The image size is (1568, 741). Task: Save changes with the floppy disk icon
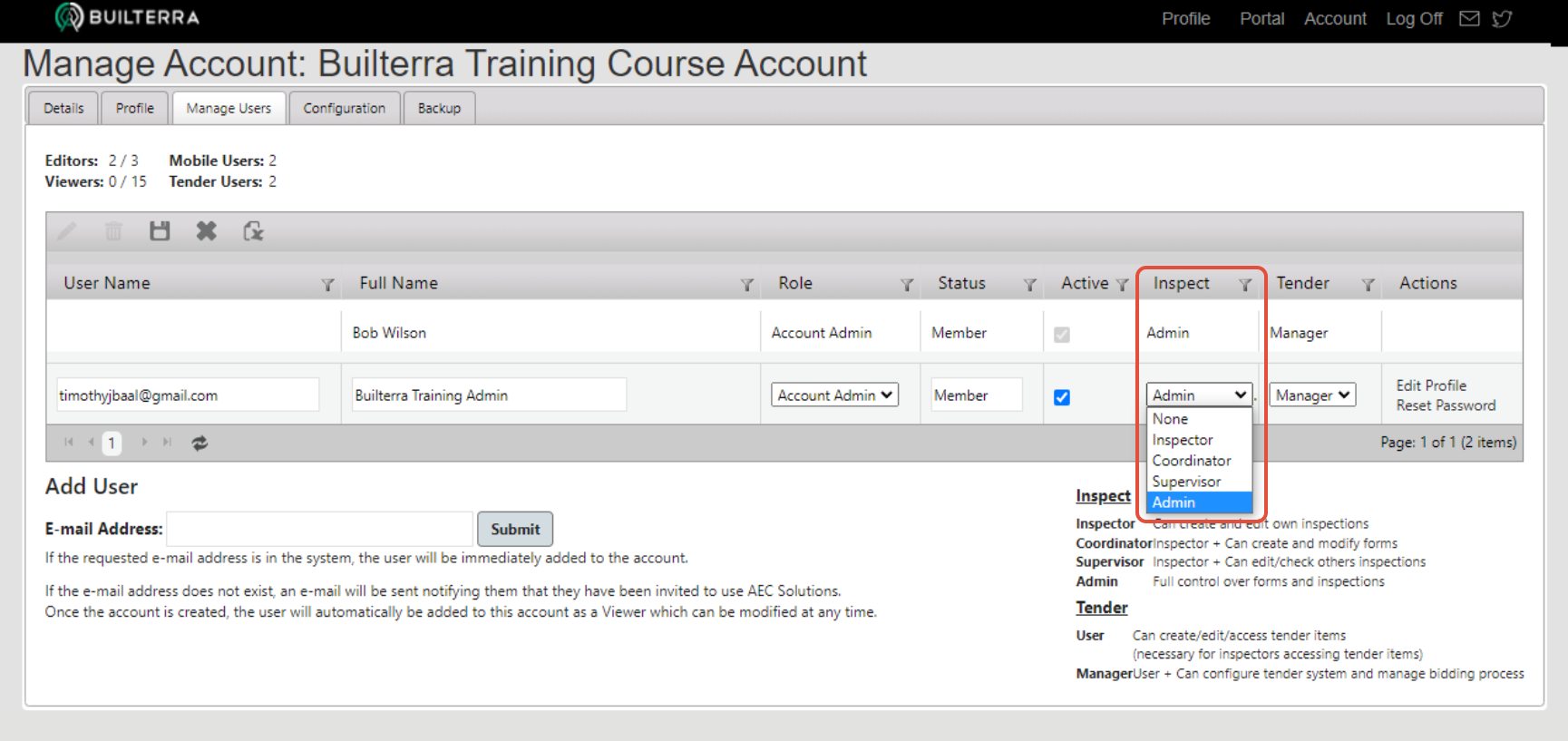tap(160, 231)
